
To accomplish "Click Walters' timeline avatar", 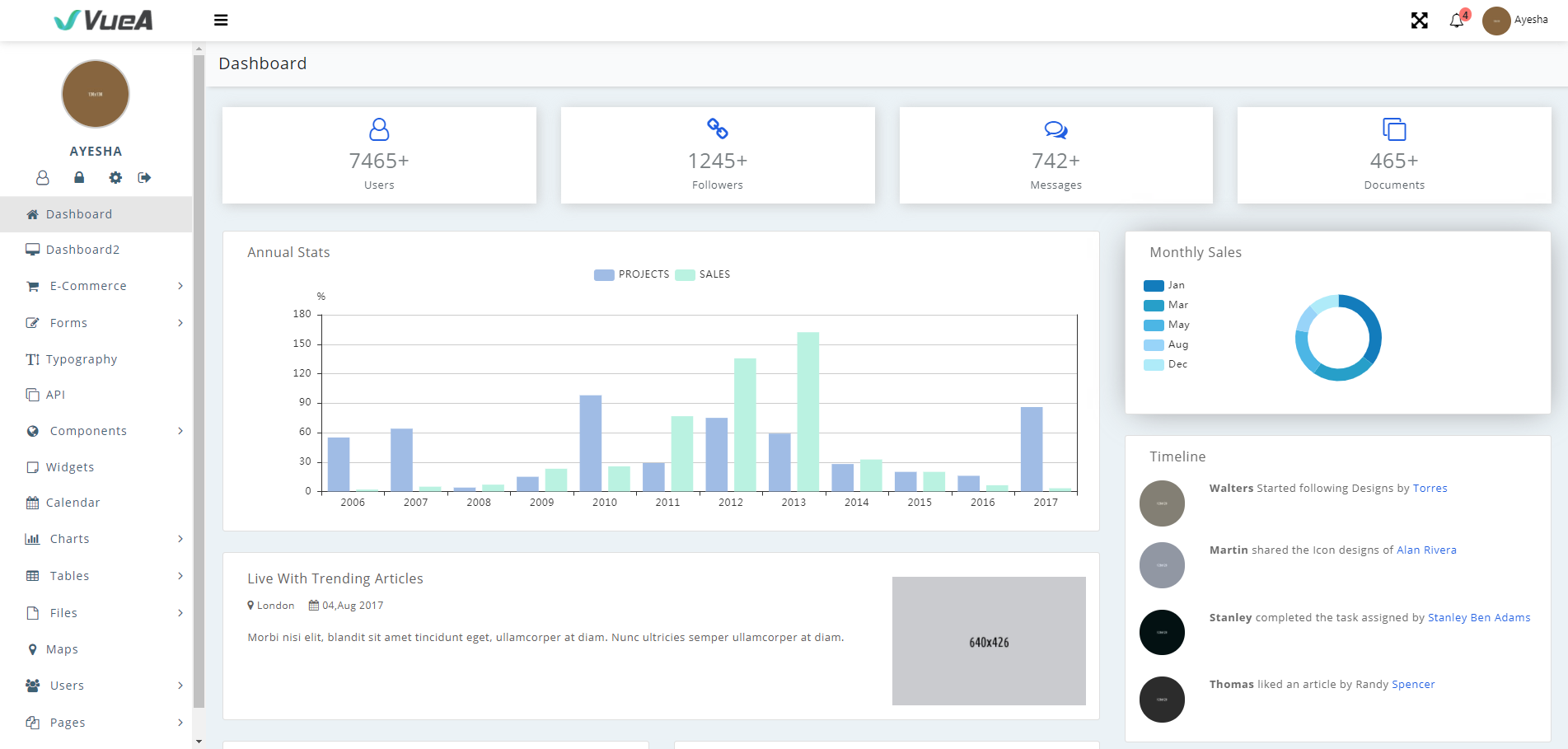I will pyautogui.click(x=1162, y=503).
